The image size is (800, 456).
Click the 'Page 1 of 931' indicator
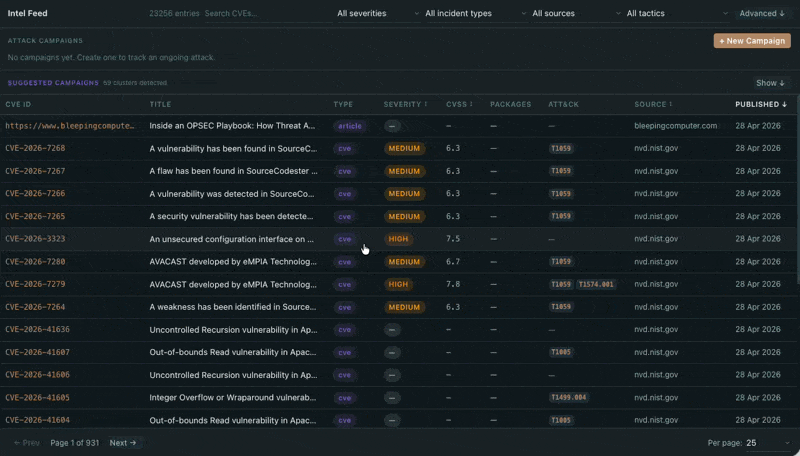tap(74, 443)
